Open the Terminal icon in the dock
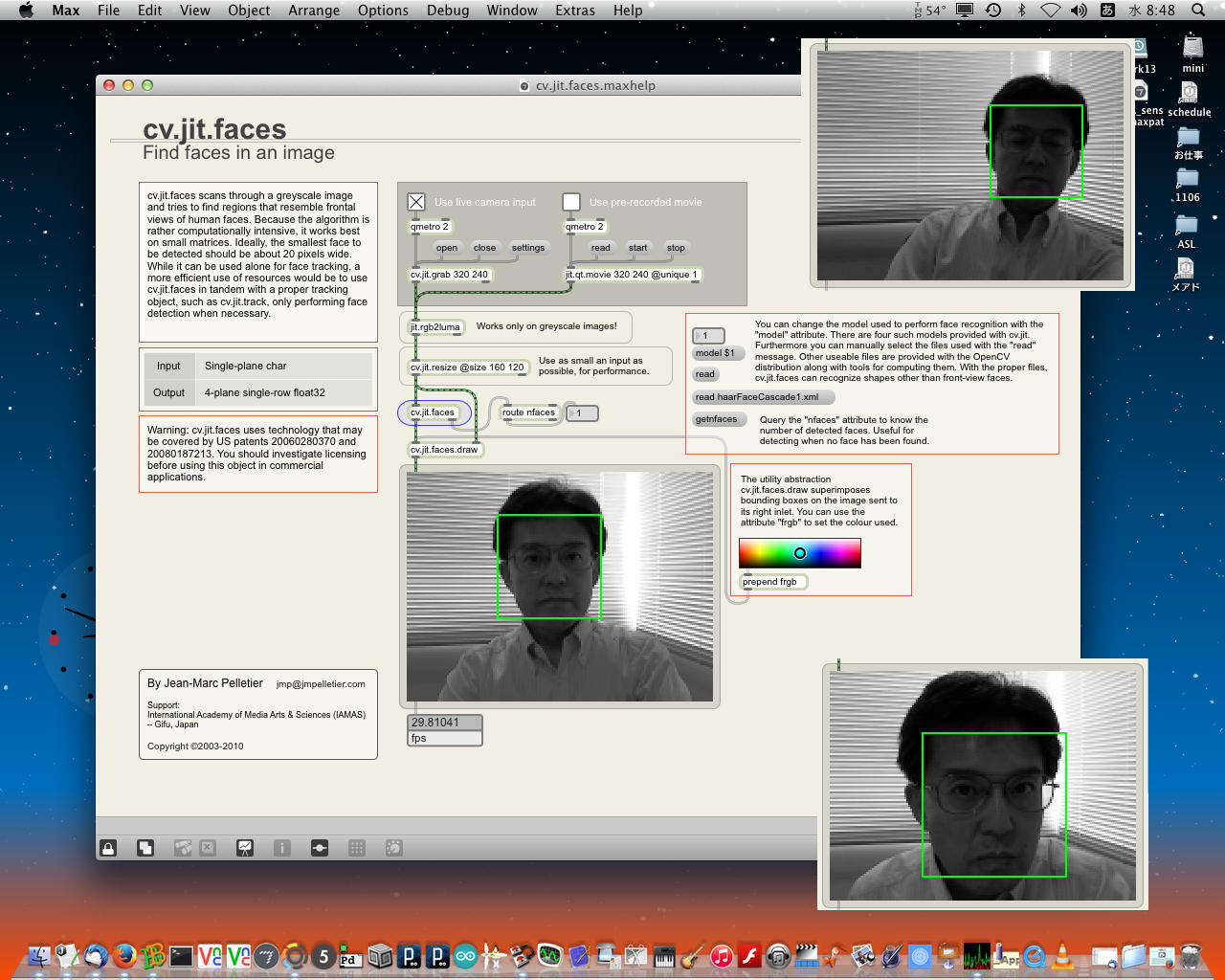 click(181, 955)
